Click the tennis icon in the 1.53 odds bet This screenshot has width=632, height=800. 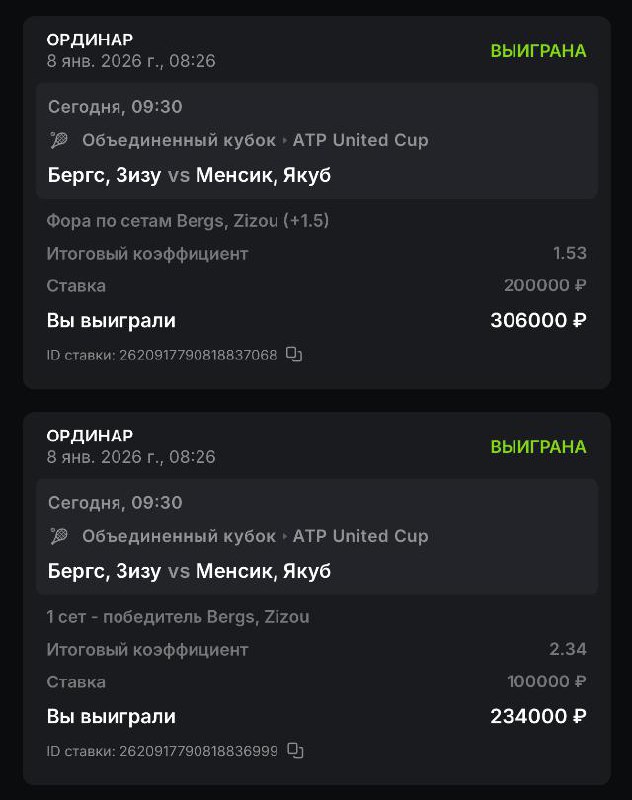(x=59, y=140)
